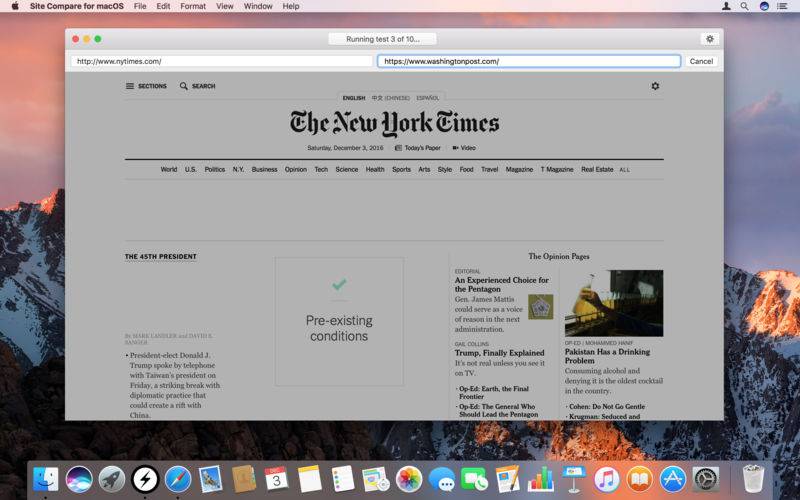
Task: Click The New York Times masthead logo
Action: pos(394,123)
